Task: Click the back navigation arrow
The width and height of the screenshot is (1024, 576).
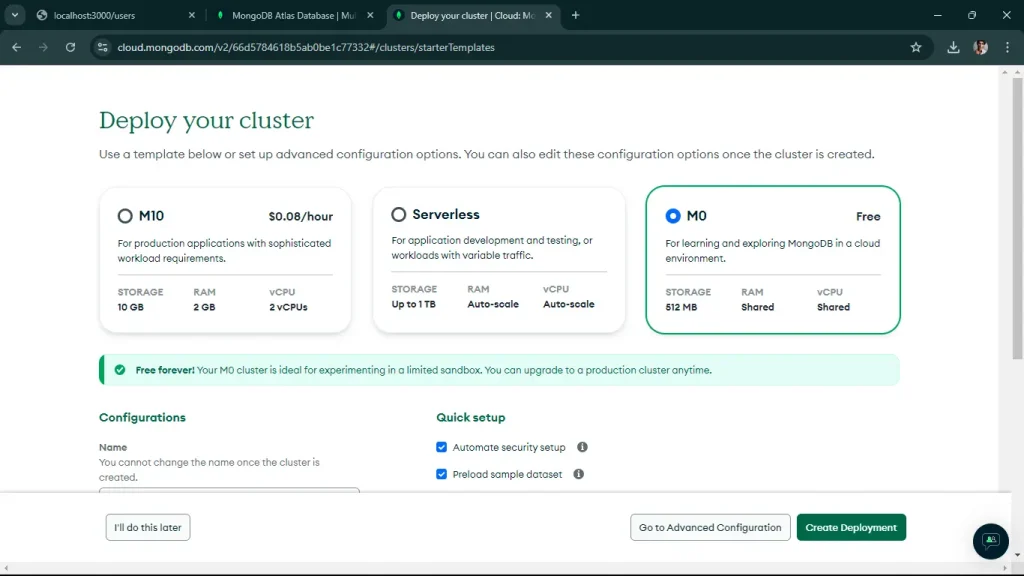Action: click(16, 46)
